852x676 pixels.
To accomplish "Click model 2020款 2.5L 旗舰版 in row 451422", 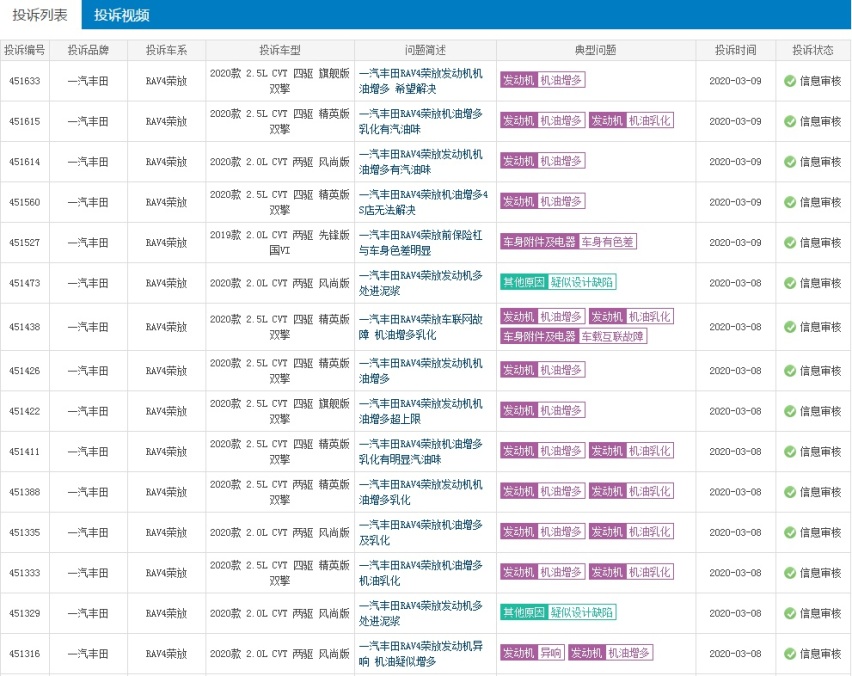I will tap(280, 411).
